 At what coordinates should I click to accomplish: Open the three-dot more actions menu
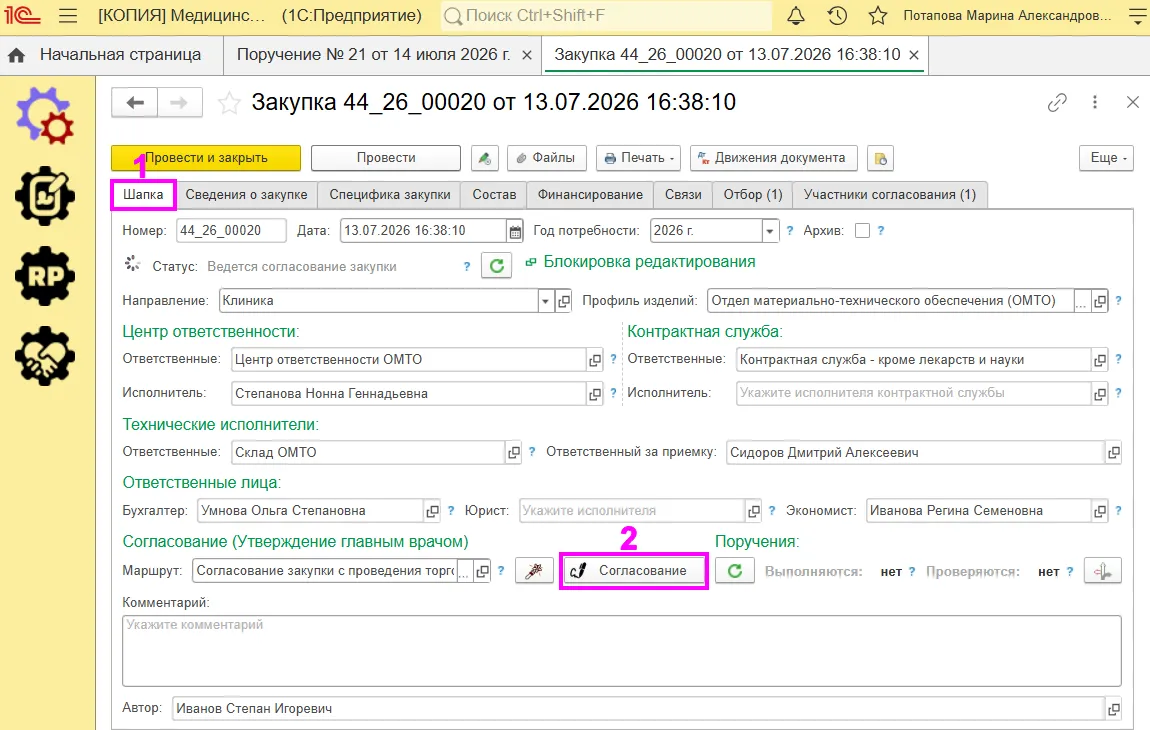(1095, 103)
